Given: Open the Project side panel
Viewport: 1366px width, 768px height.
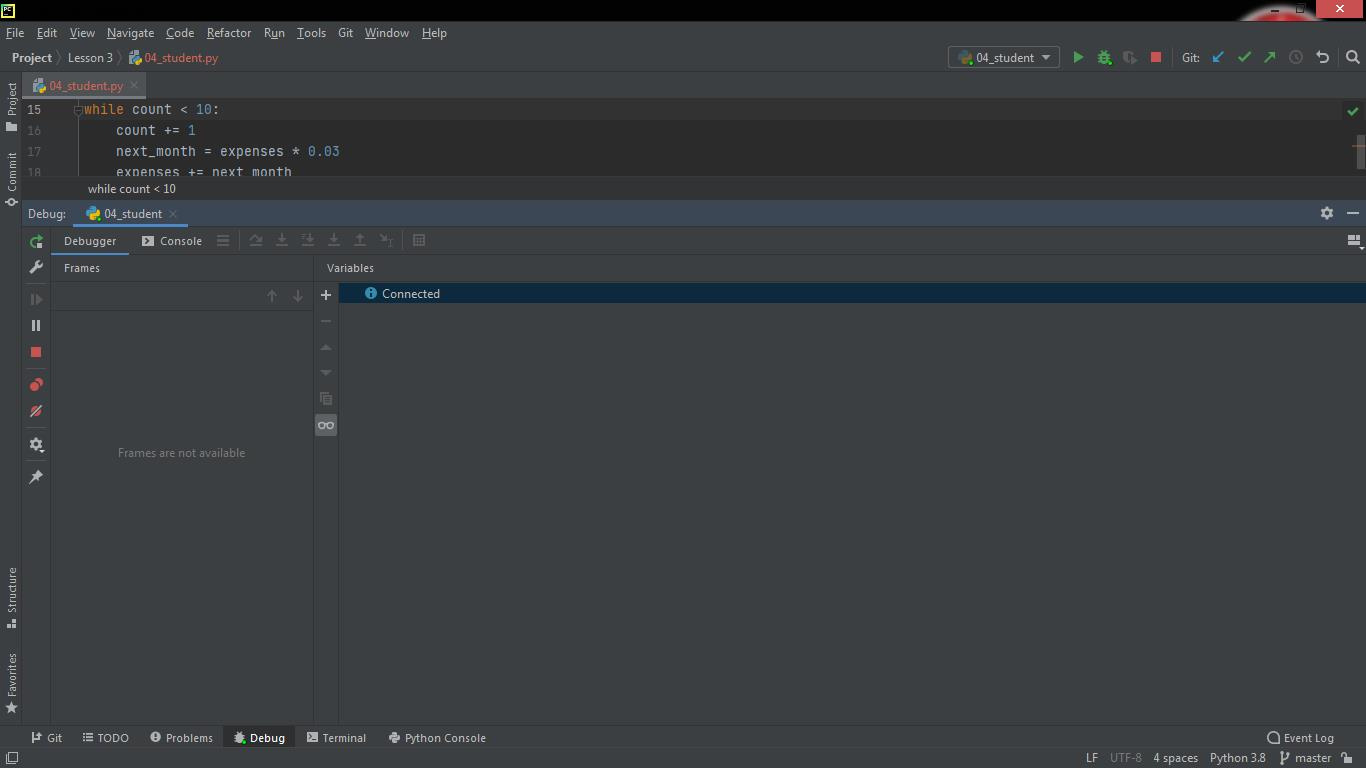Looking at the screenshot, I should pyautogui.click(x=12, y=107).
